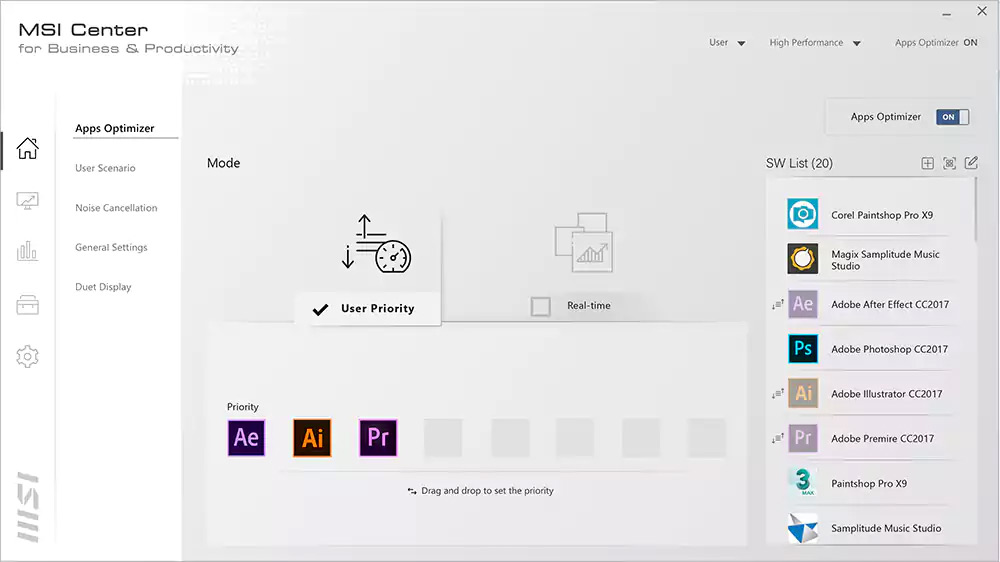This screenshot has width=1000, height=562.
Task: Open the gear settings sidebar icon
Action: point(28,356)
